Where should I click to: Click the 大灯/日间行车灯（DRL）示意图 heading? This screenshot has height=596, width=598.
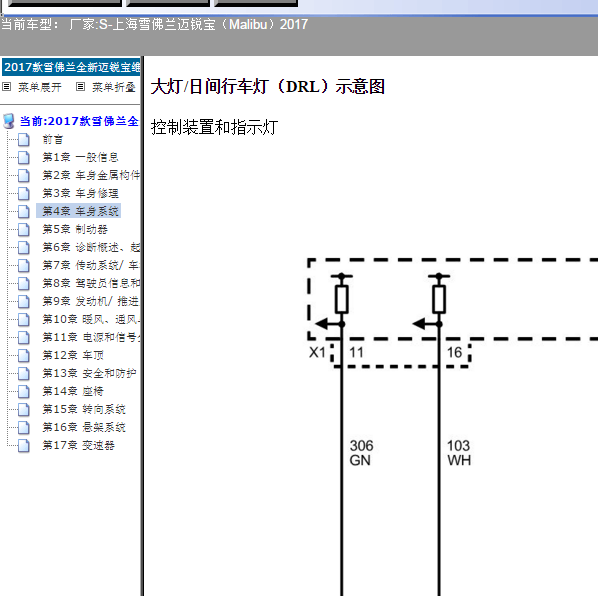268,86
